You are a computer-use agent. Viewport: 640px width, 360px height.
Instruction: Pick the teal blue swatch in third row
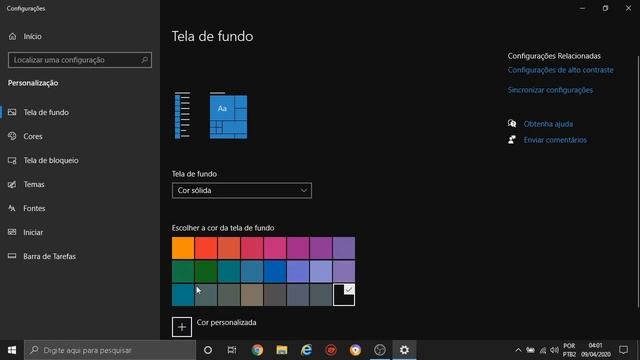click(183, 295)
